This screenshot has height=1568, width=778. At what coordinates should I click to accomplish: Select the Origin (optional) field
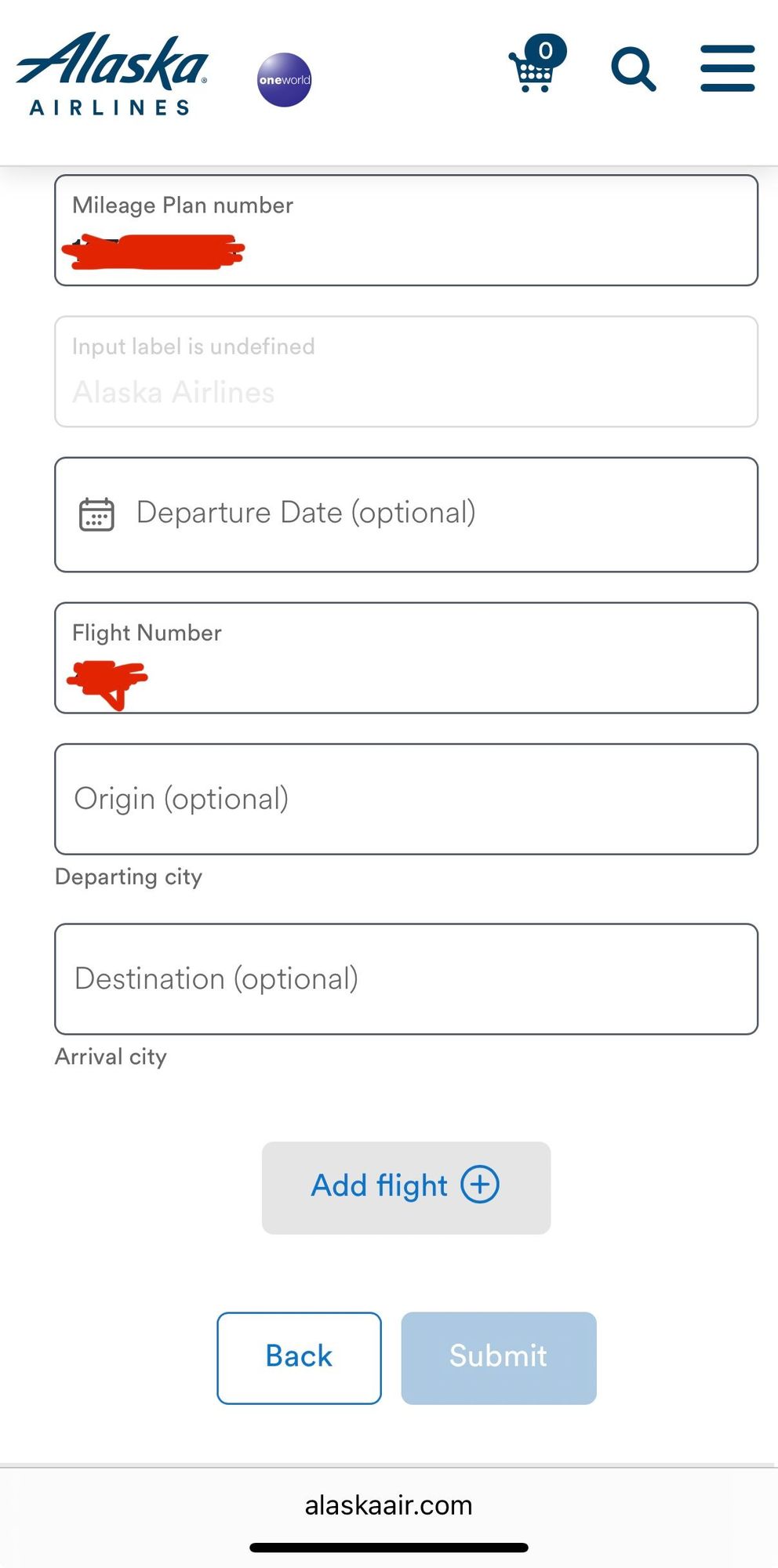tap(405, 799)
